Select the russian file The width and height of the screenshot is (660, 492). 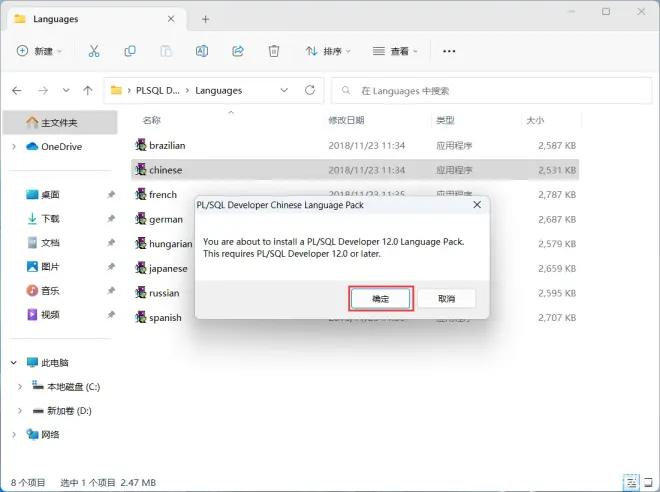[x=157, y=293]
